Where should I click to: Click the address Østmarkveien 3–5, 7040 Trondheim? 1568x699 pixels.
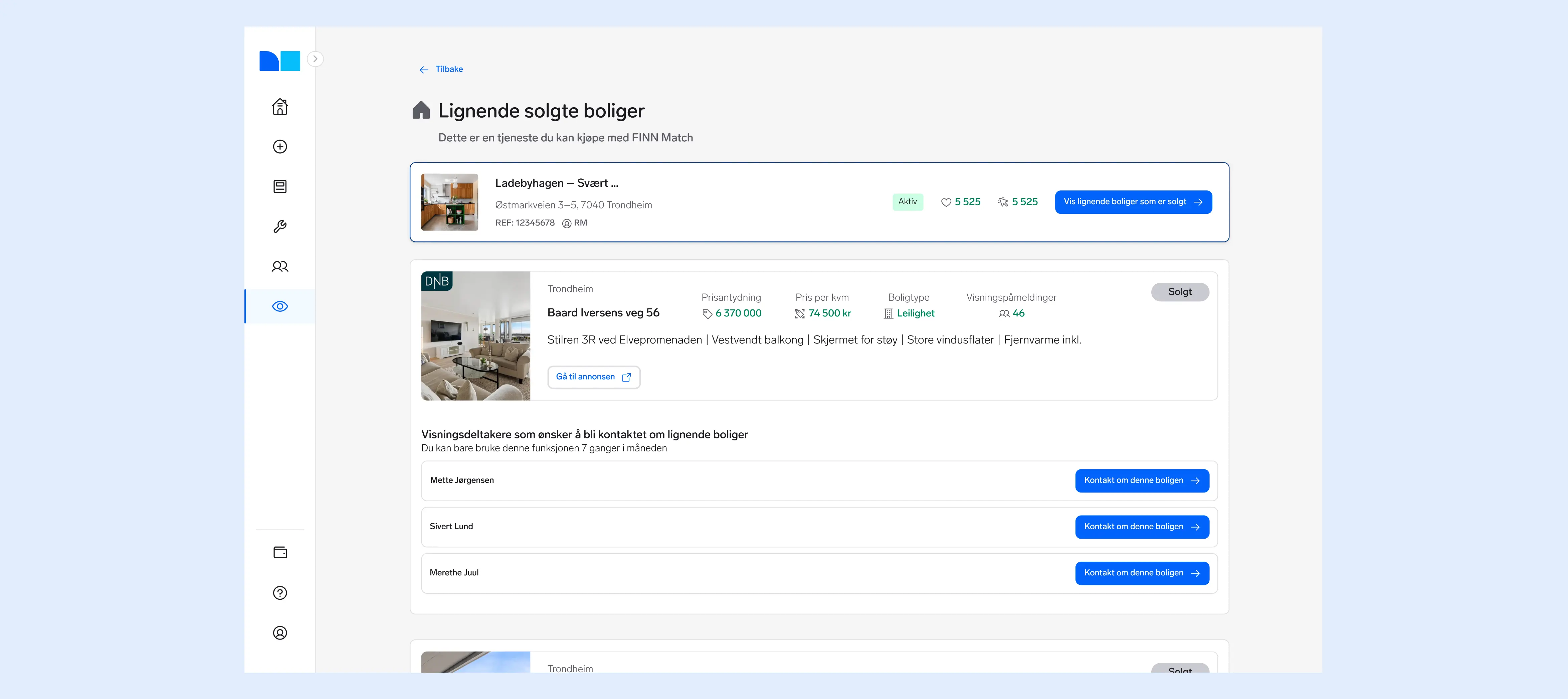tap(573, 205)
